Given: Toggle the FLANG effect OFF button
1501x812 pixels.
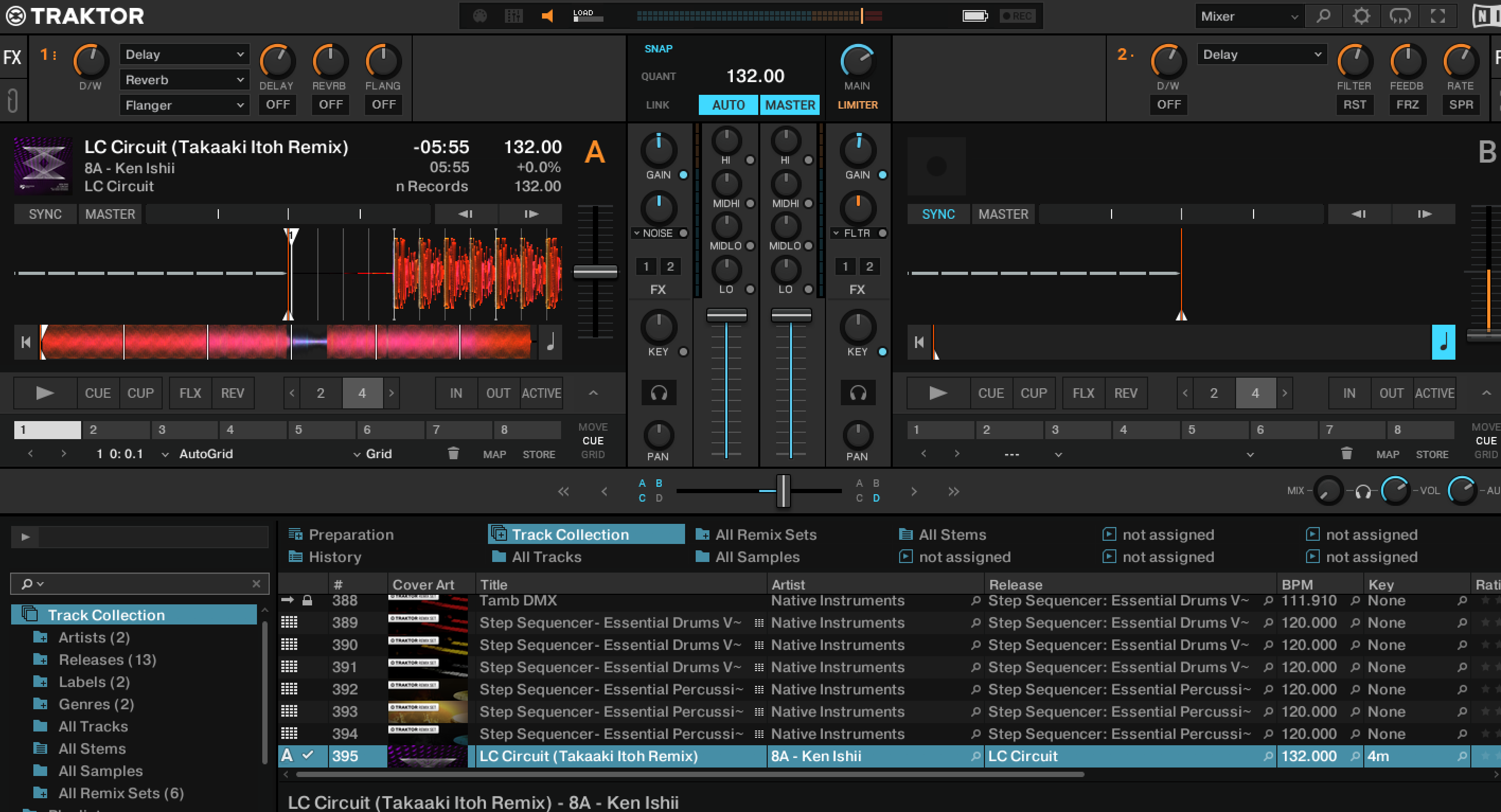Looking at the screenshot, I should click(x=384, y=104).
